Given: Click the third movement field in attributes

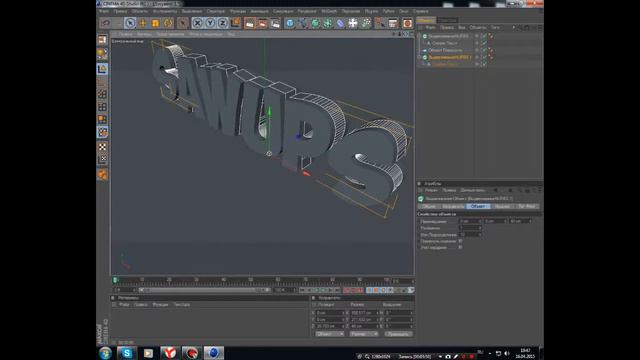Looking at the screenshot, I should pos(521,221).
